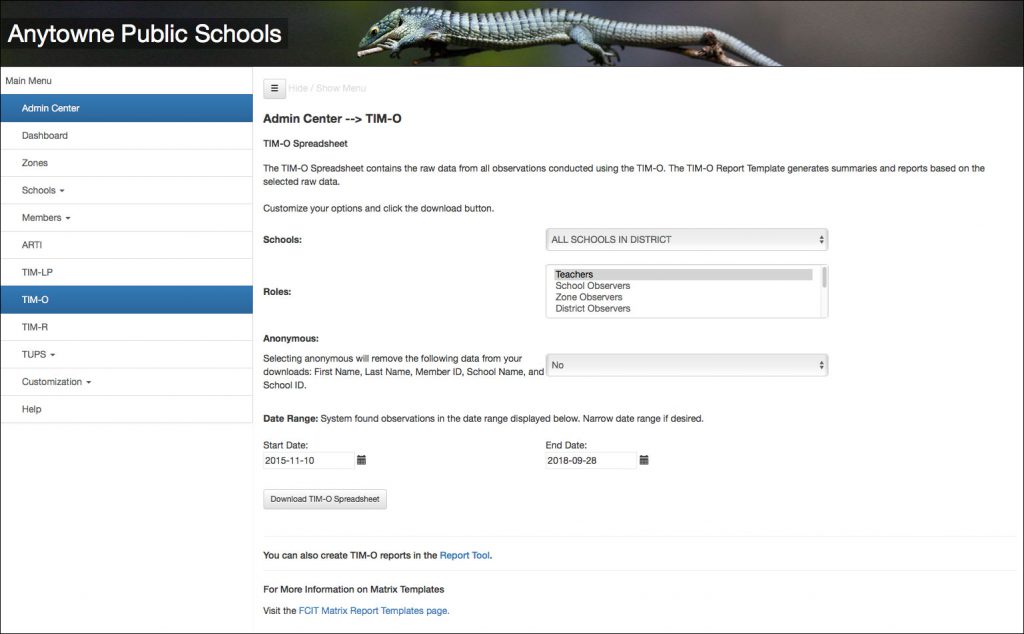1024x634 pixels.
Task: Click the hamburger Hide/Show Menu icon
Action: tap(275, 88)
